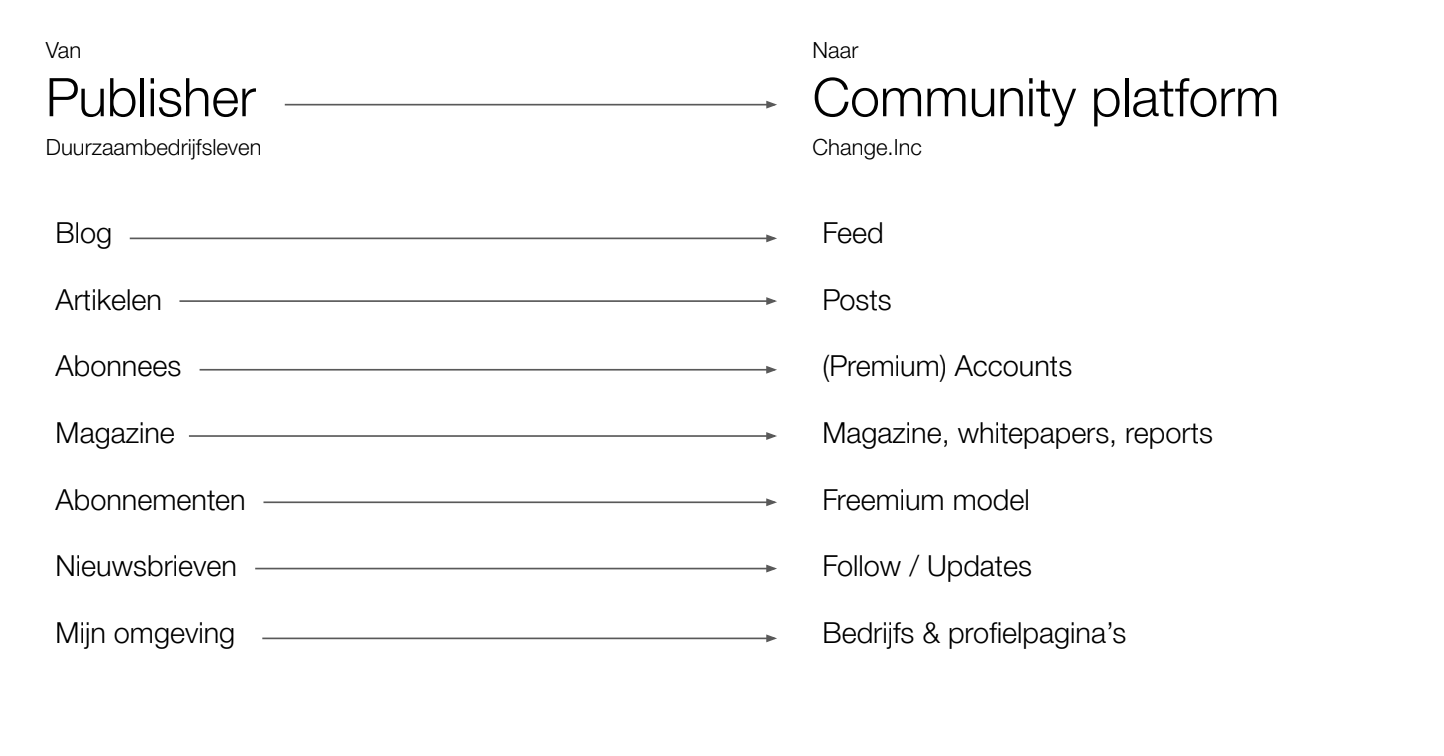Click Magazine, whitepapers, reports text
1444x756 pixels.
pyautogui.click(x=1018, y=435)
